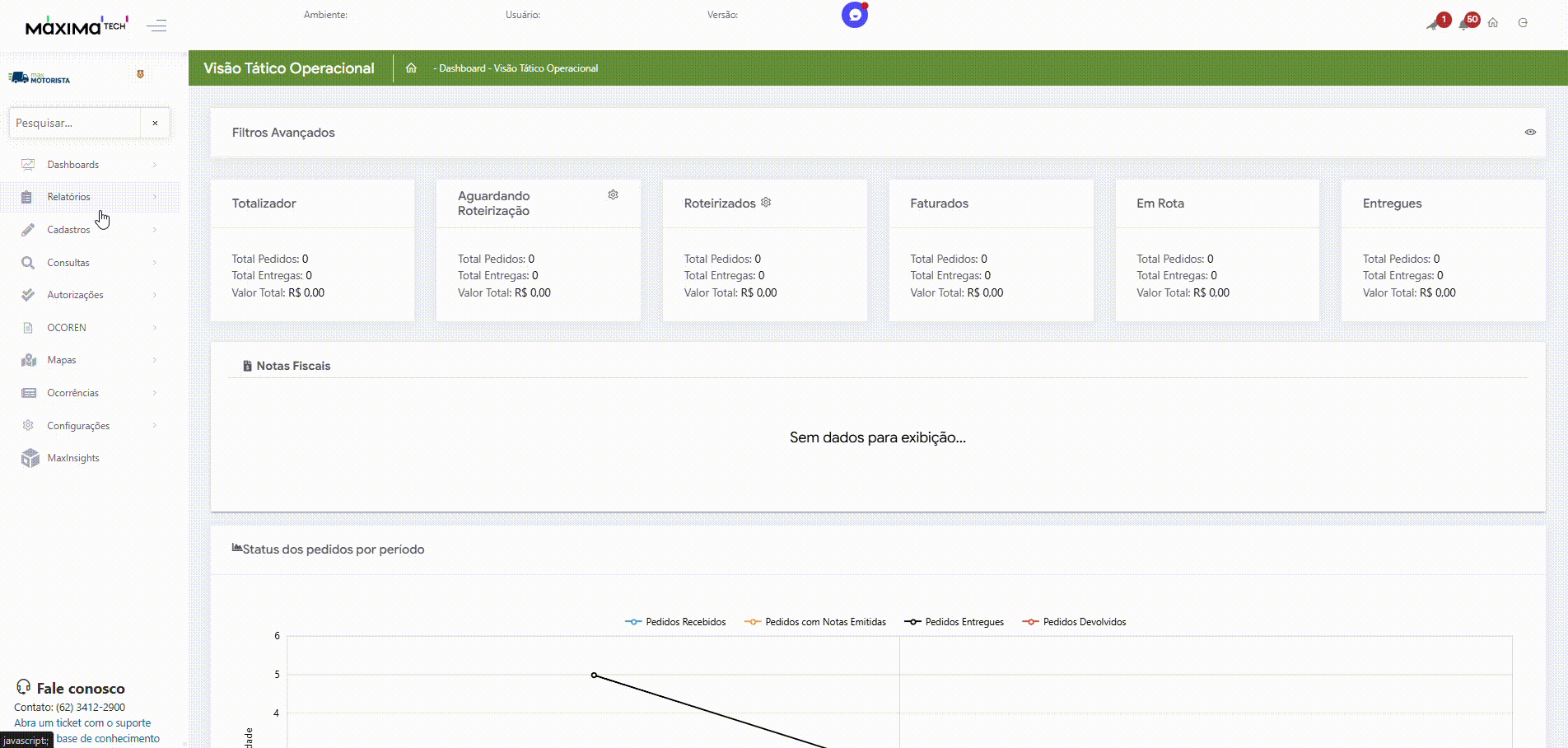This screenshot has height=748, width=1568.
Task: Click the keys icon with badge 1
Action: click(x=1435, y=23)
